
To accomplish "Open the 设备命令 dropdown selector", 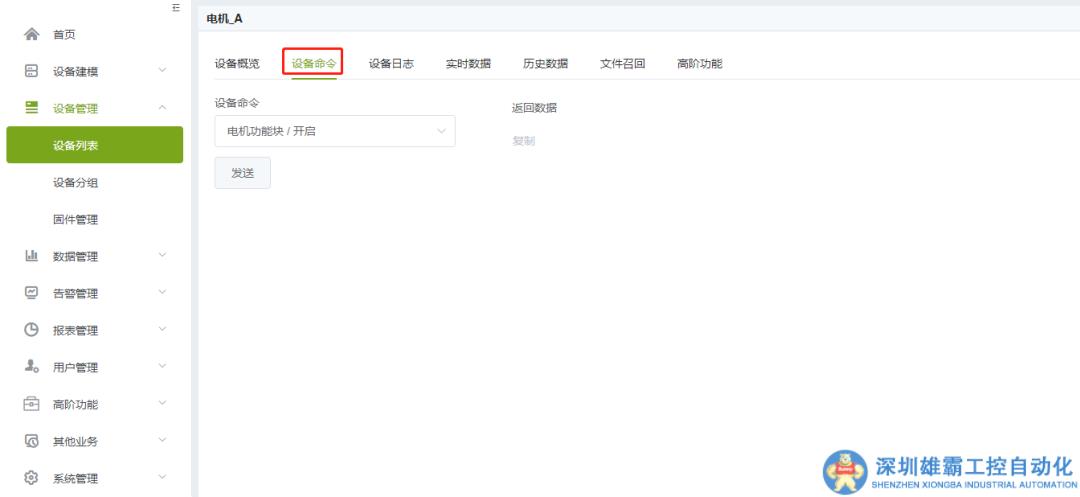I will [x=335, y=131].
